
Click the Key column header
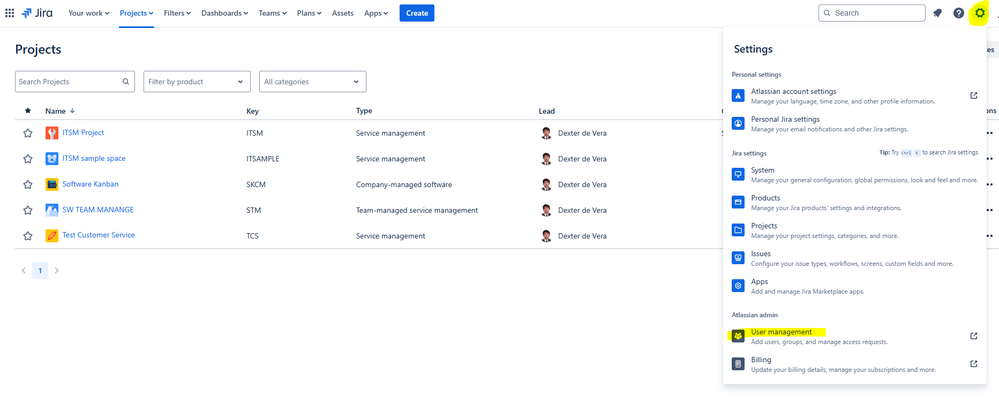click(x=252, y=111)
